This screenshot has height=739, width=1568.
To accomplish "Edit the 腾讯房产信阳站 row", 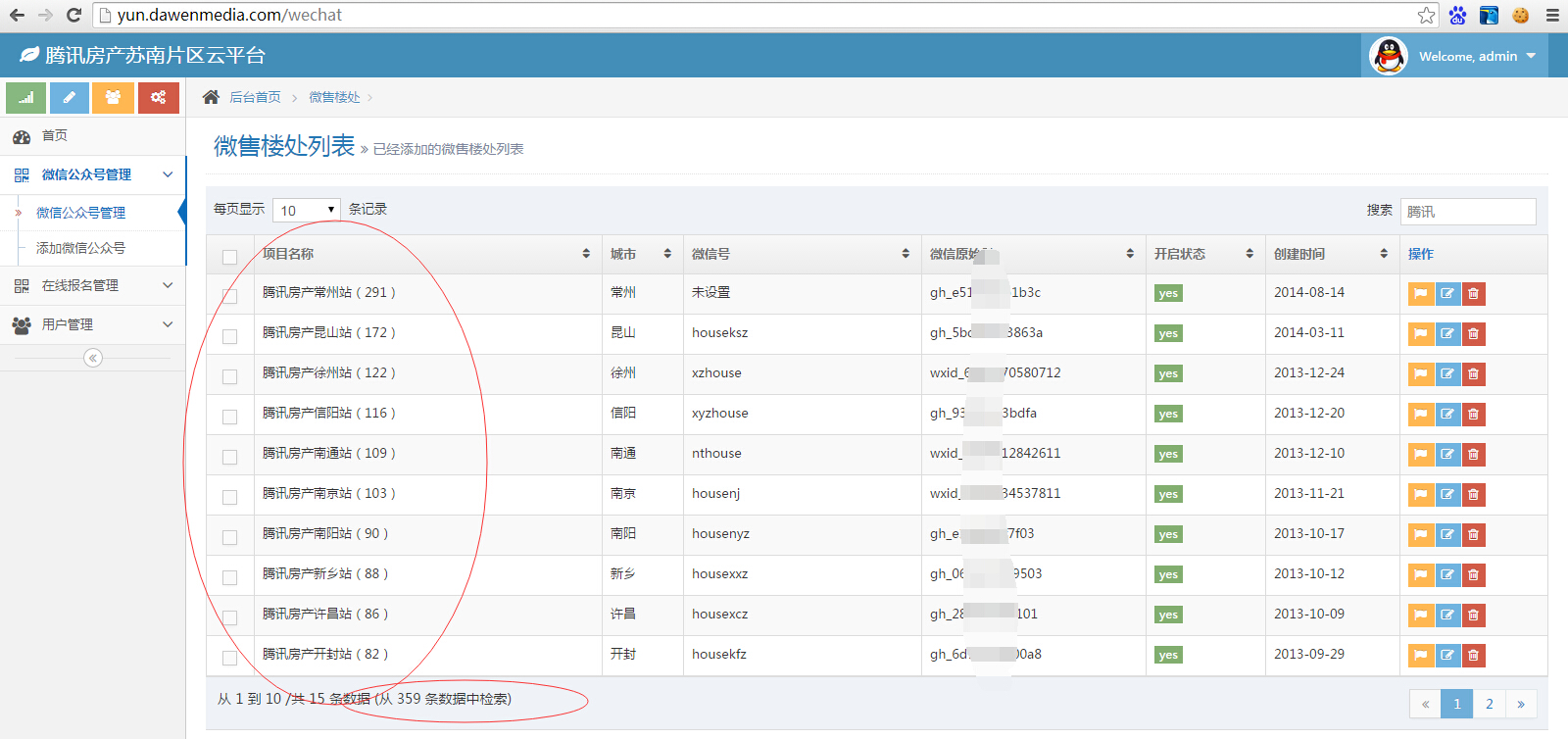I will click(x=1447, y=414).
